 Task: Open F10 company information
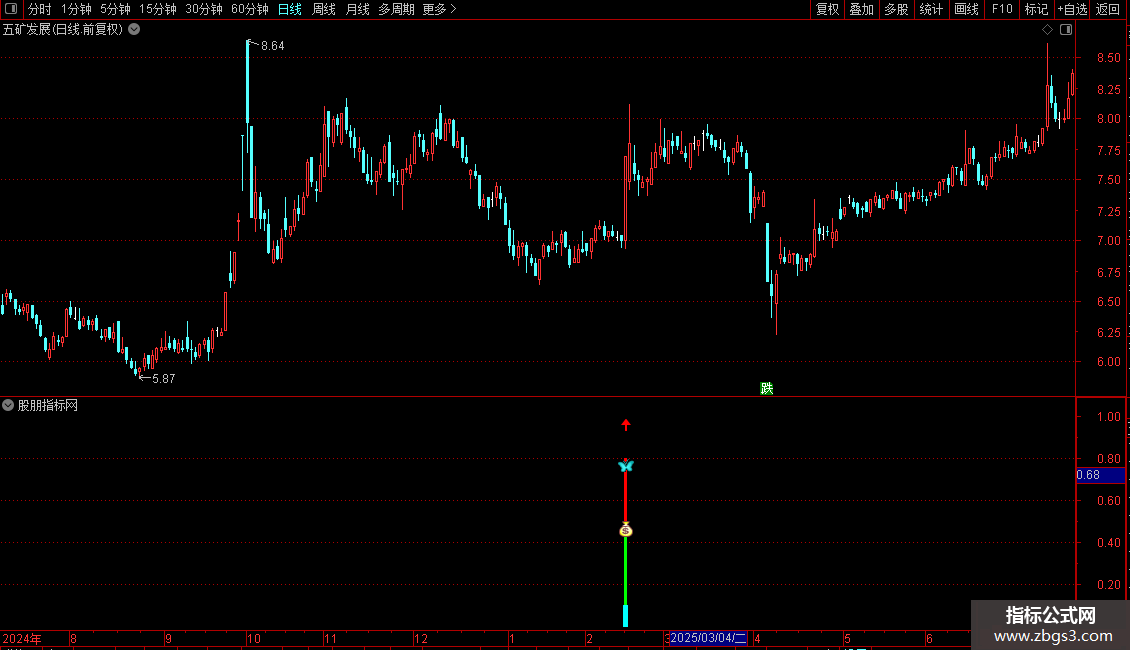(x=1002, y=9)
